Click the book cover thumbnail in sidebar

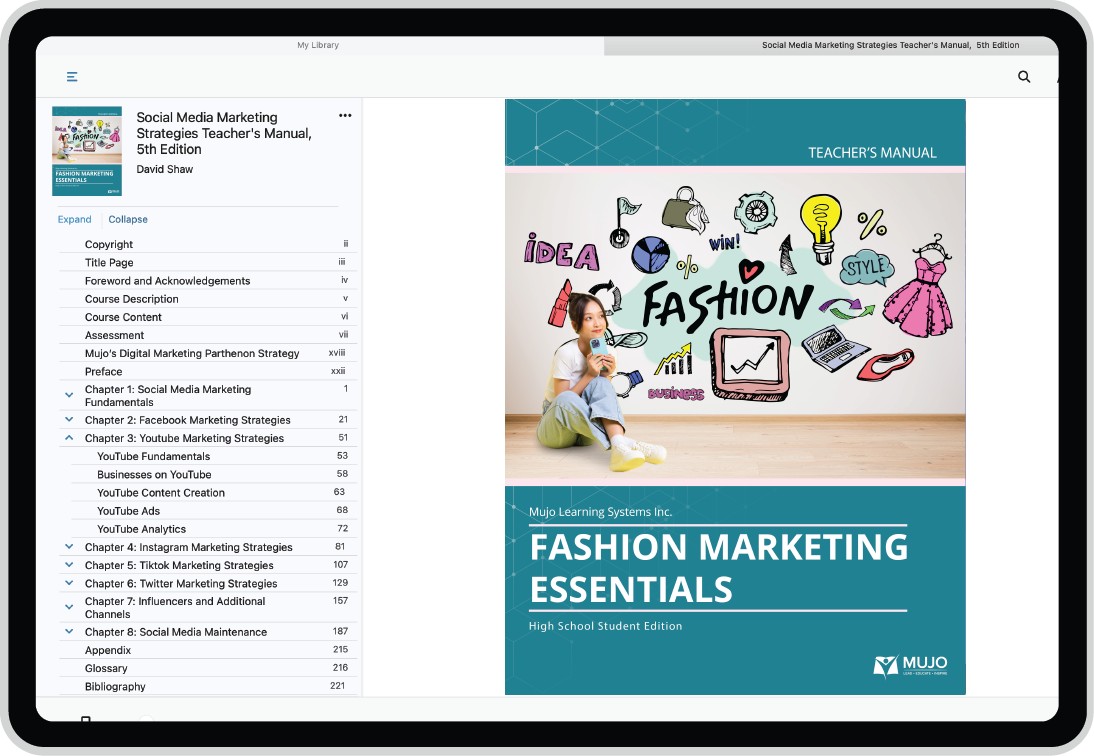[x=87, y=151]
